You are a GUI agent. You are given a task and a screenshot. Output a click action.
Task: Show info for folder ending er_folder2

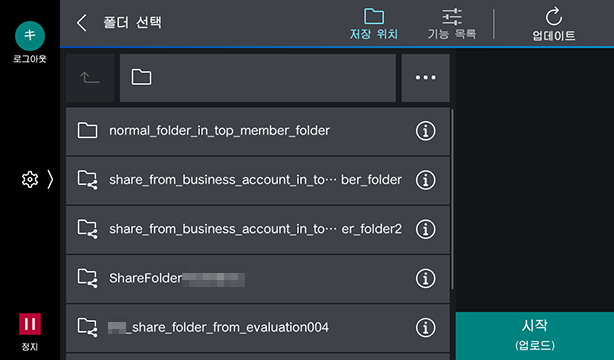(x=426, y=229)
